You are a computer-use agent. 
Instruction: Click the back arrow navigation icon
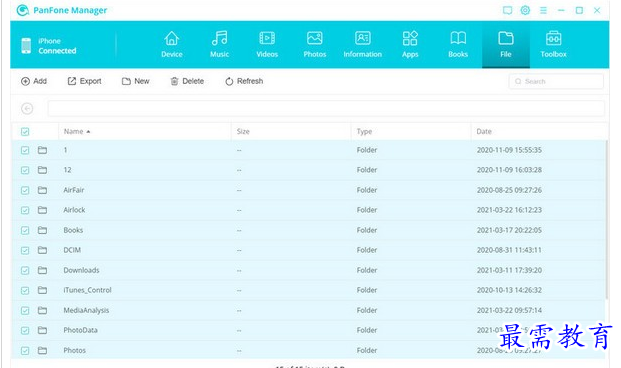27,109
